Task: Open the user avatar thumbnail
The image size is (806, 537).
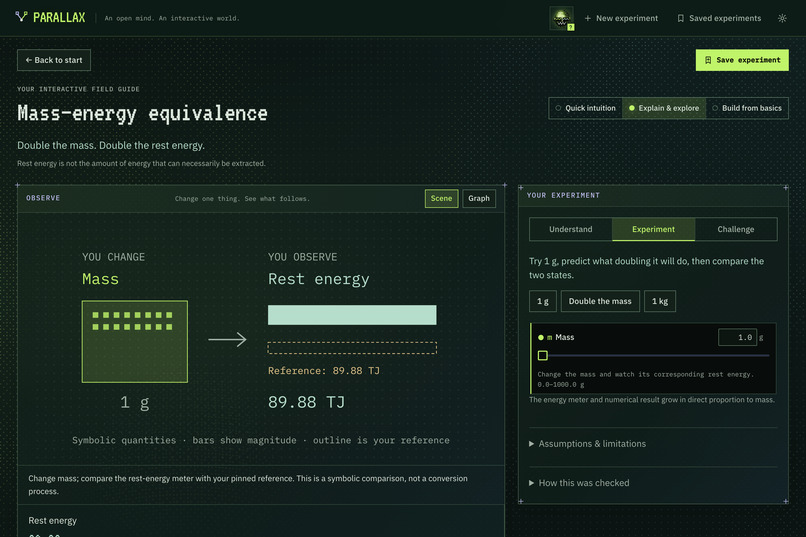Action: pyautogui.click(x=561, y=18)
